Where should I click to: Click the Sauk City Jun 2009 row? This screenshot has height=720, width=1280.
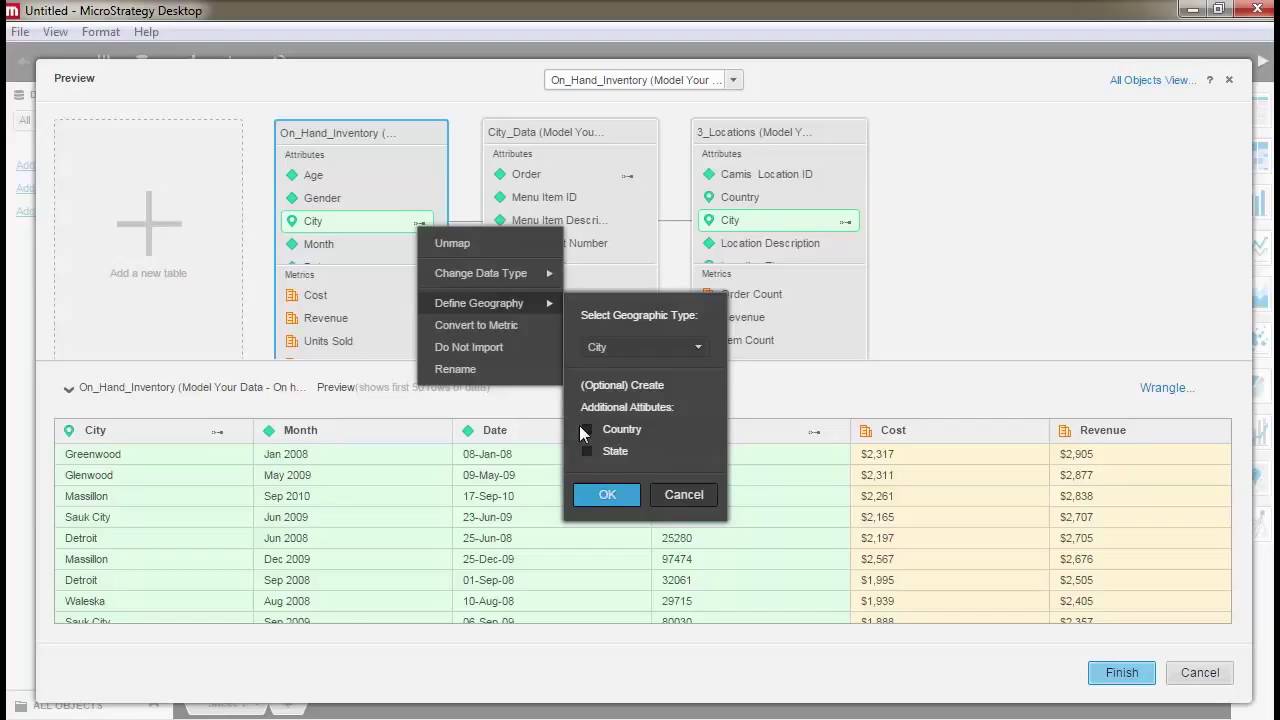(x=643, y=517)
